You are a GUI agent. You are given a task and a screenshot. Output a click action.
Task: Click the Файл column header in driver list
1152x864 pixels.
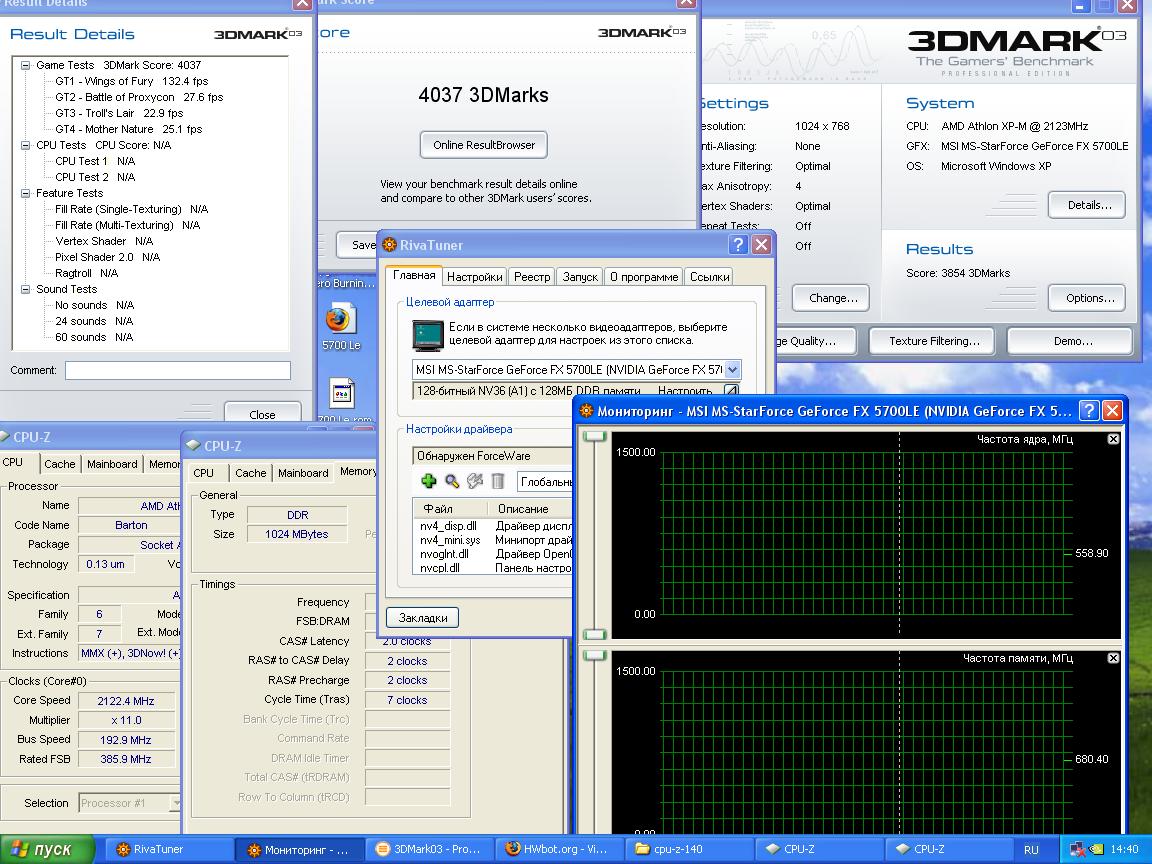(450, 508)
